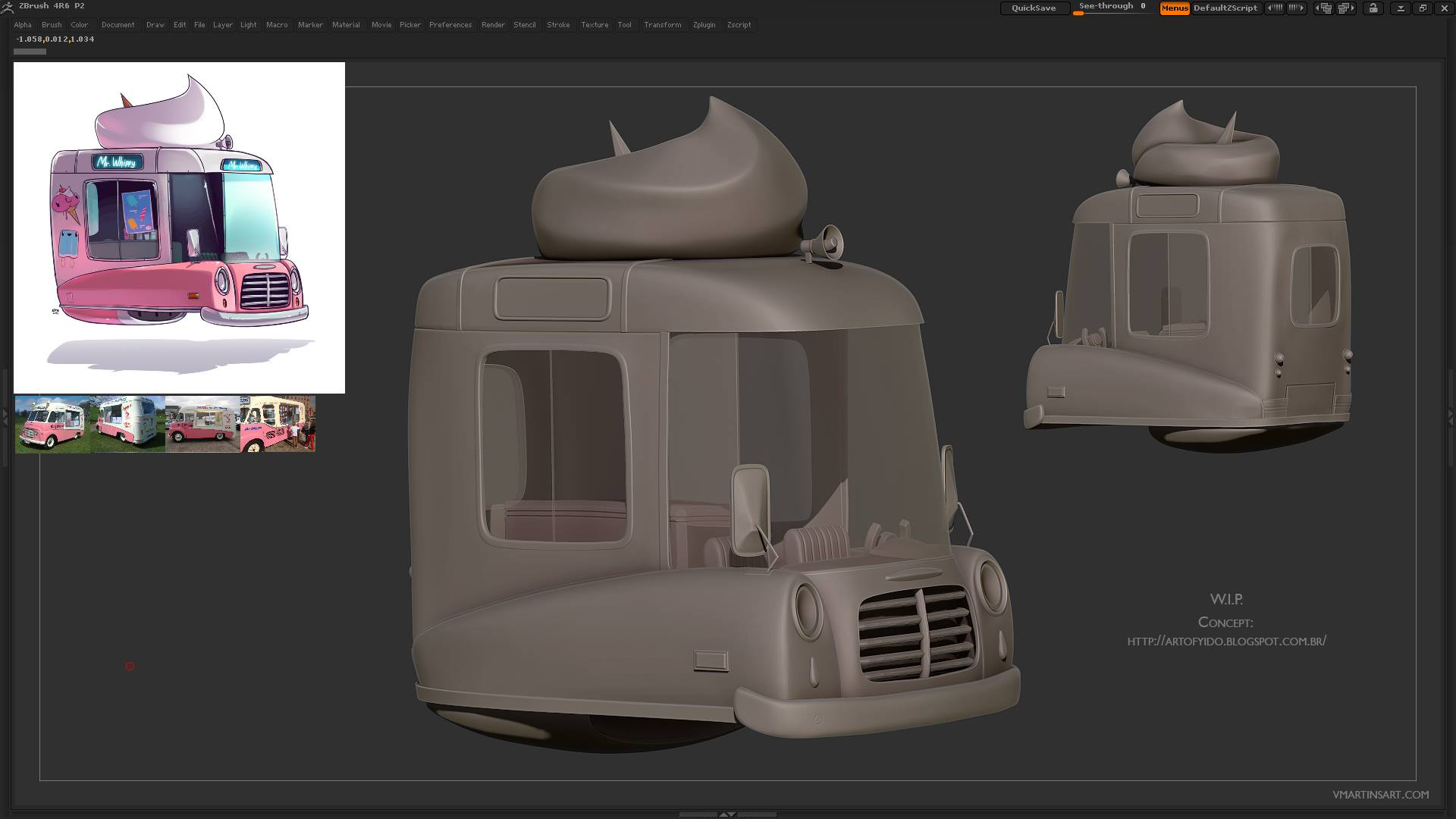Adjust the See-through slider
Viewport: 1456px width, 819px height.
coord(1113,8)
